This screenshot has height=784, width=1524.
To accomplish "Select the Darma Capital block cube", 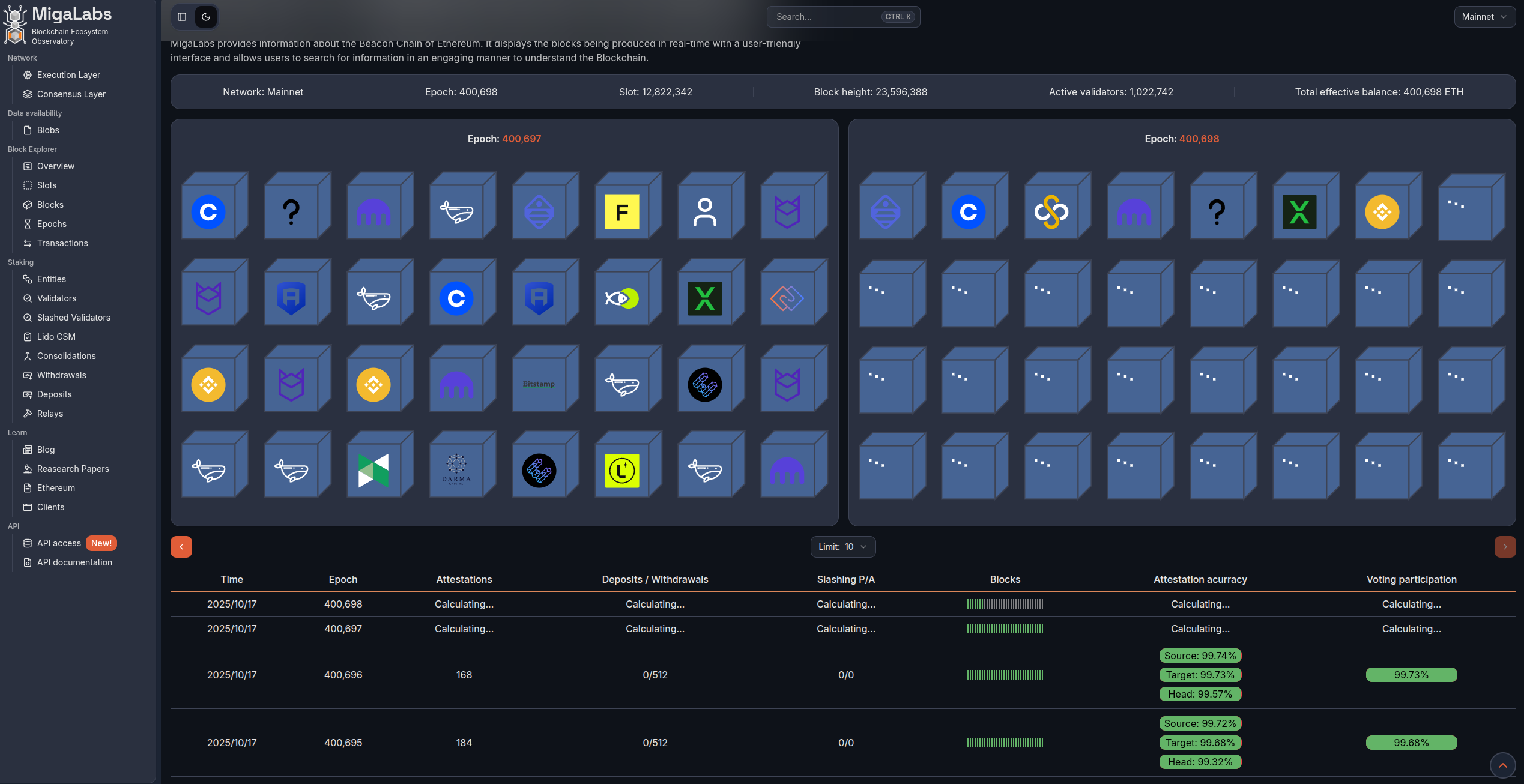I will 456,471.
